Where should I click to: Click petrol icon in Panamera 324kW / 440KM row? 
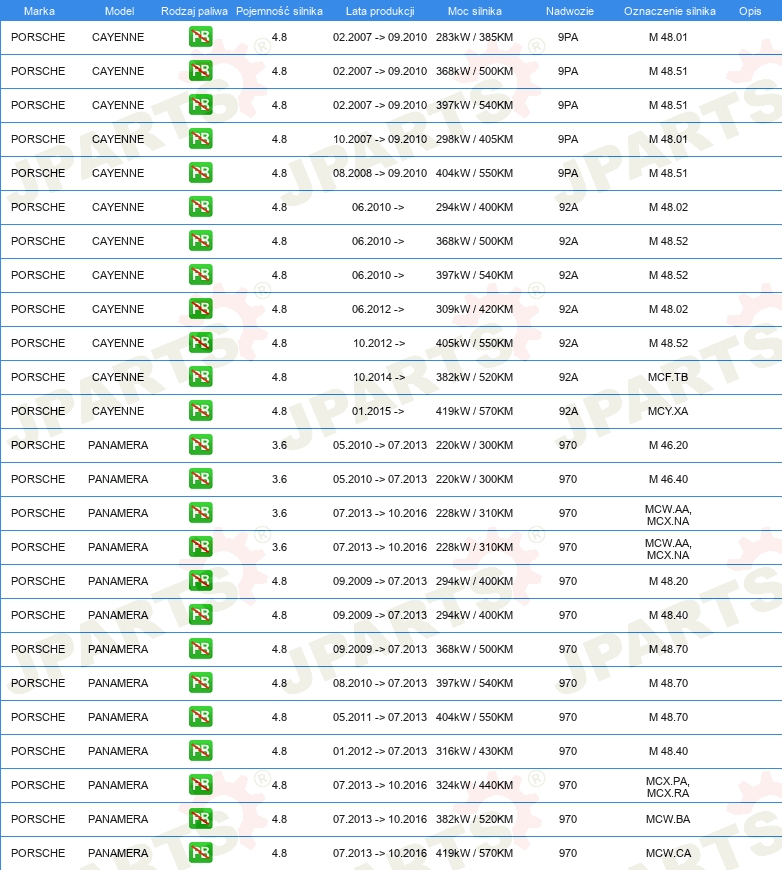tap(200, 785)
